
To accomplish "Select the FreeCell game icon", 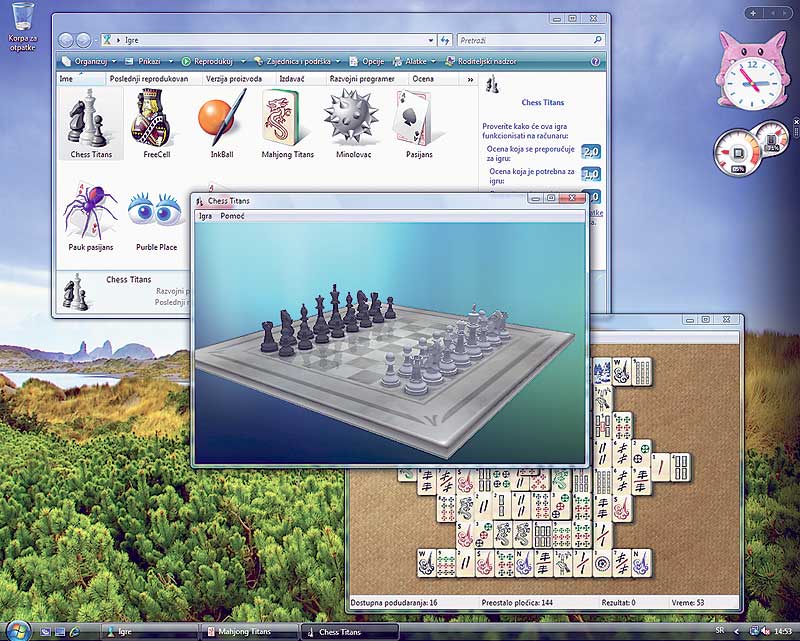I will [x=156, y=123].
